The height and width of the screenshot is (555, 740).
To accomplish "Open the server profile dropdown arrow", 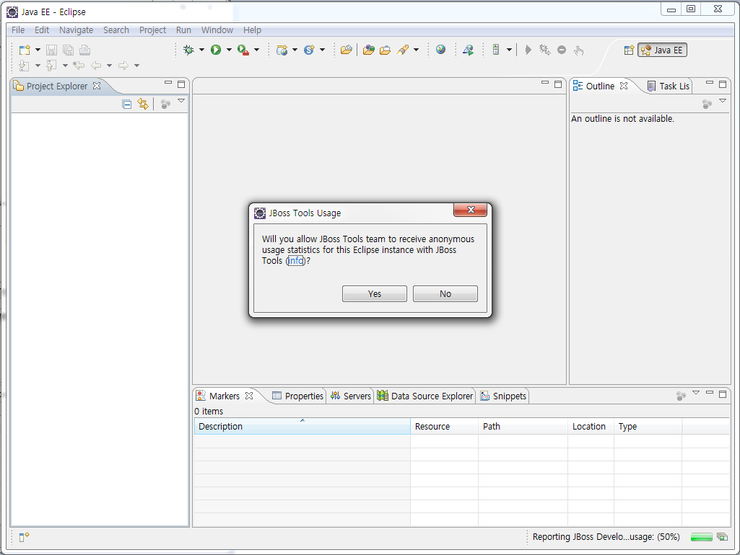I will click(509, 50).
